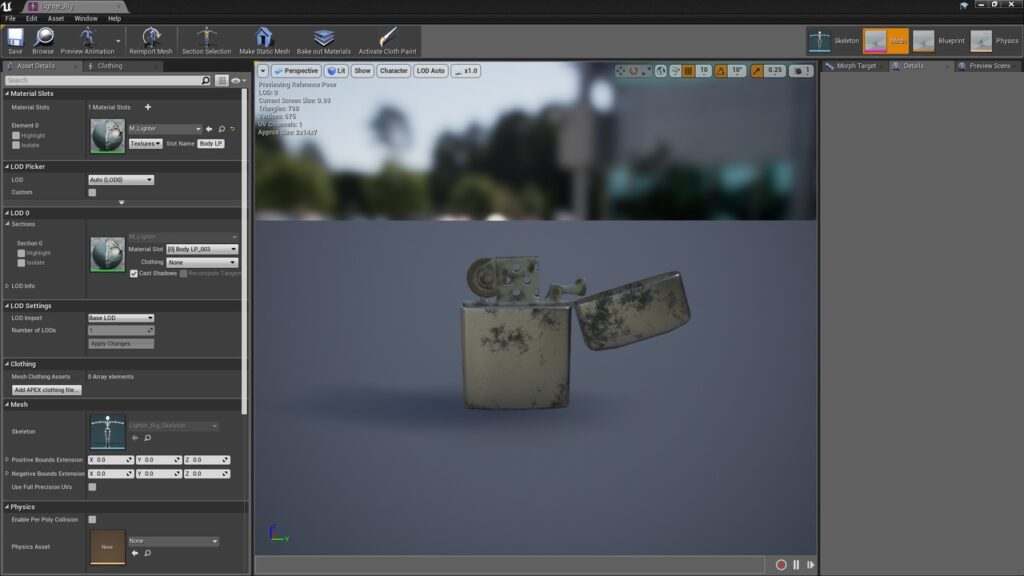Open the LOD Import Base LOD dropdown
Image resolution: width=1024 pixels, height=576 pixels.
[x=121, y=318]
